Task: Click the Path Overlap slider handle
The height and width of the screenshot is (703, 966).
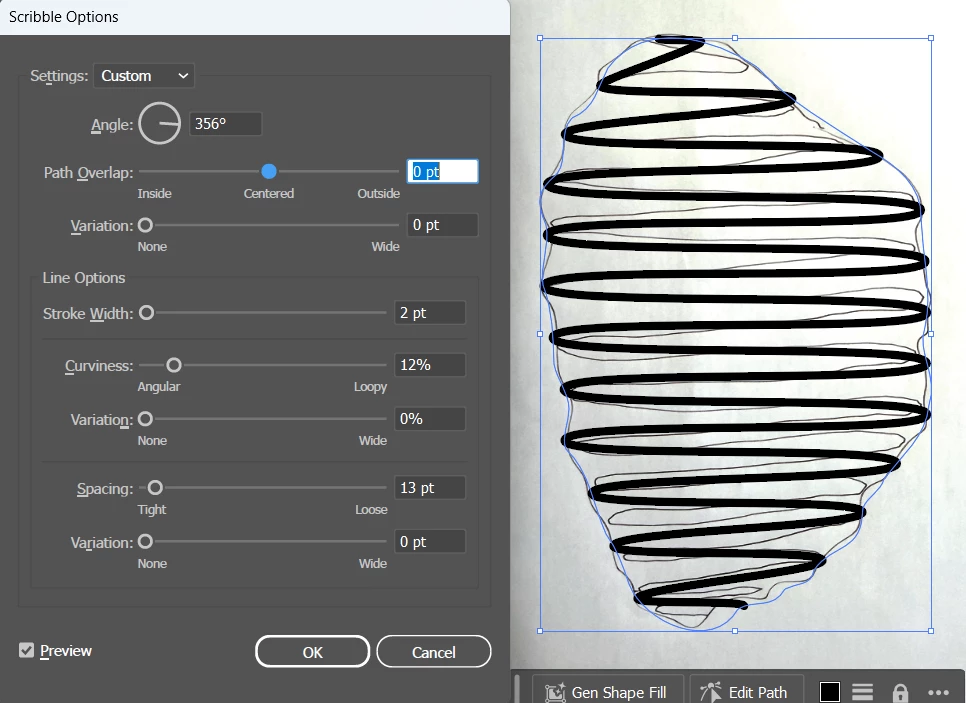Action: 269,171
